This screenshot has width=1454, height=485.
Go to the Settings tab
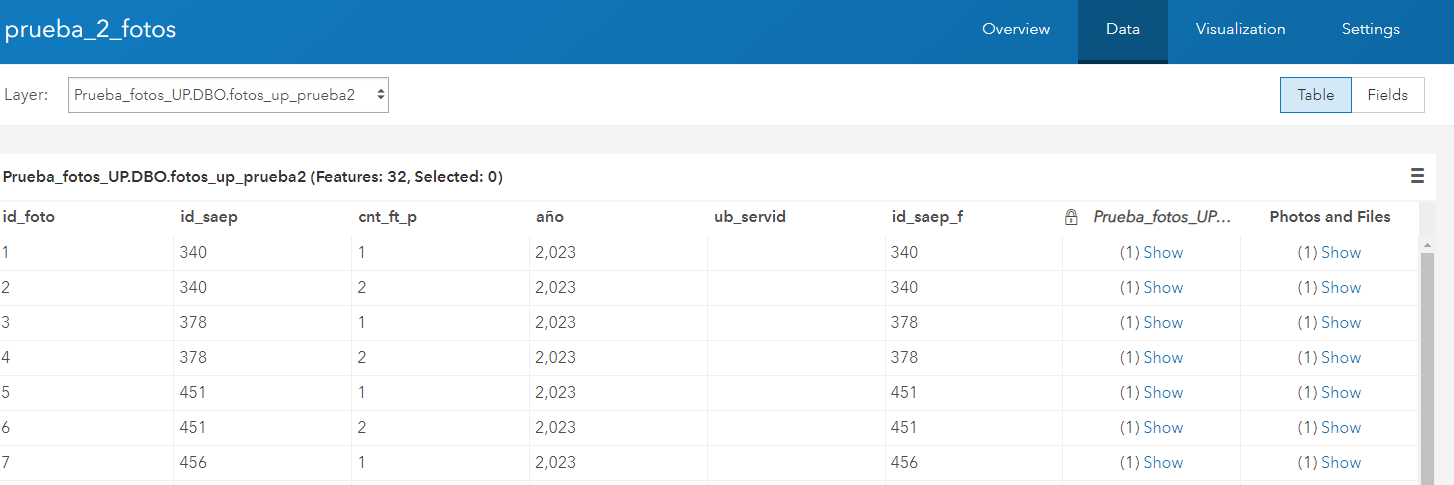[1370, 29]
